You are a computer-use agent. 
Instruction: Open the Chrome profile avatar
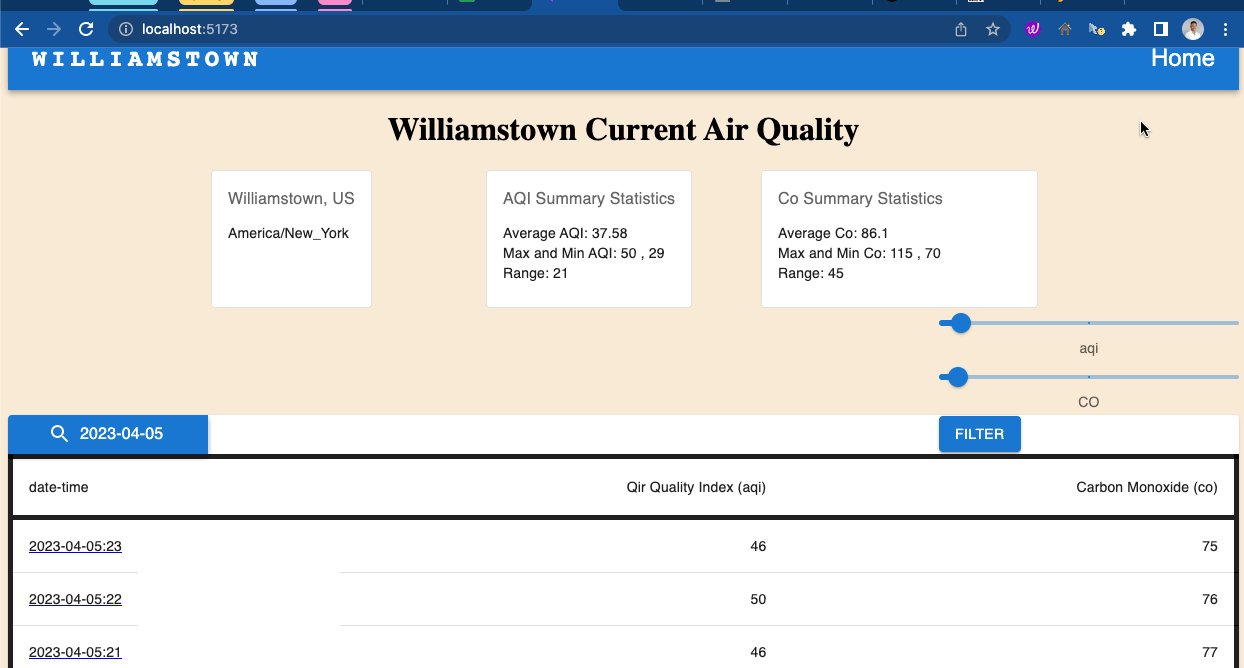[1193, 30]
